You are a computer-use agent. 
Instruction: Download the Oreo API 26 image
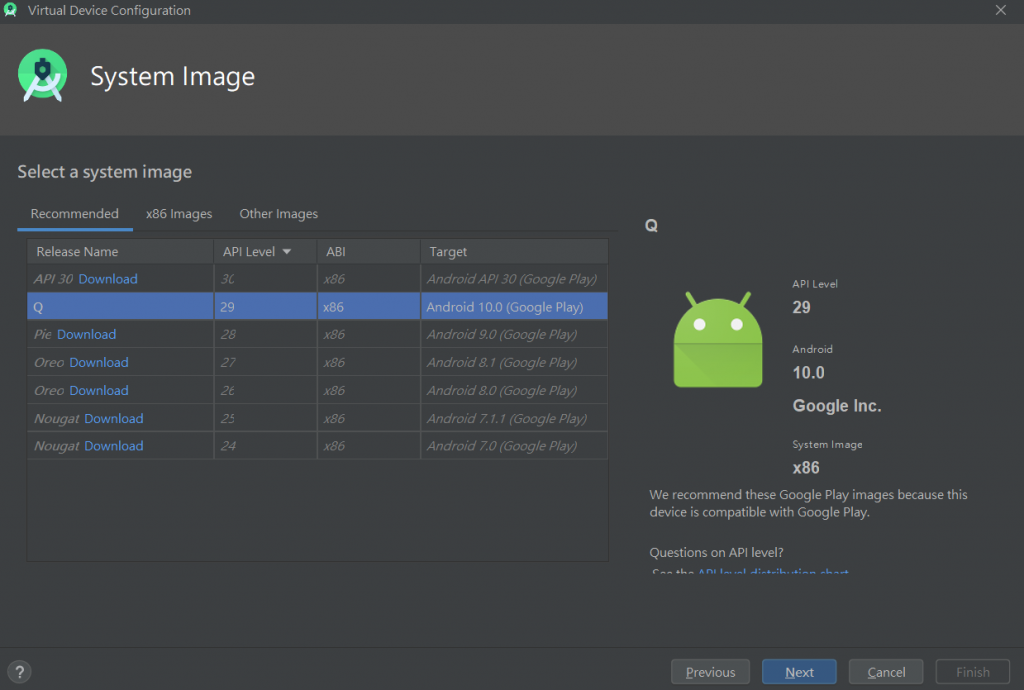pyautogui.click(x=99, y=390)
